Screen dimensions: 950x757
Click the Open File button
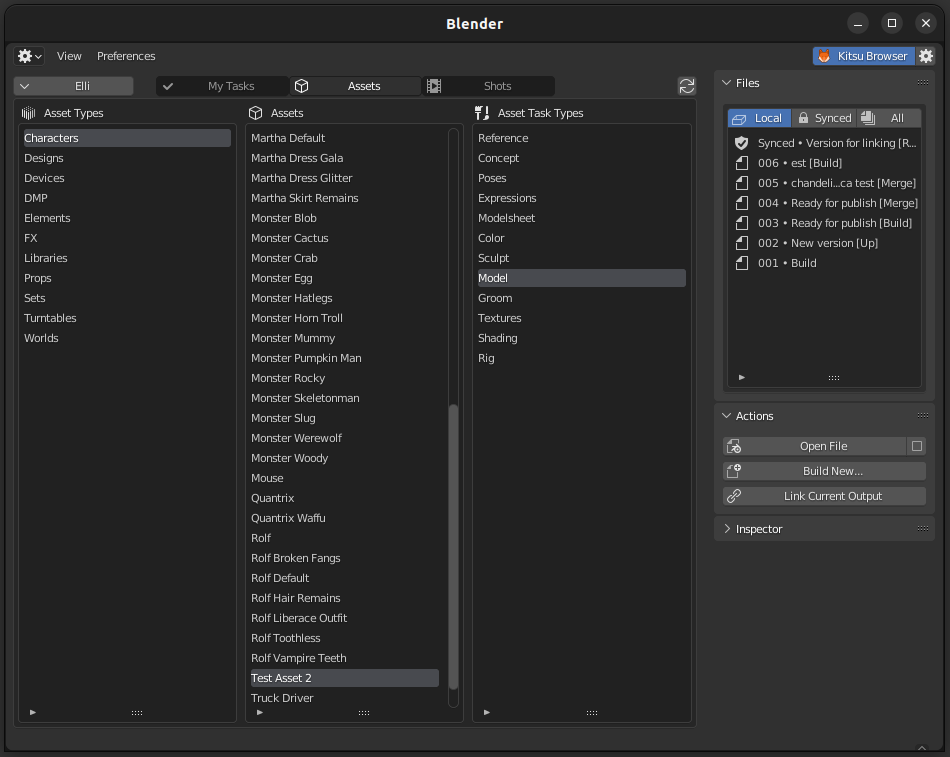(x=814, y=446)
